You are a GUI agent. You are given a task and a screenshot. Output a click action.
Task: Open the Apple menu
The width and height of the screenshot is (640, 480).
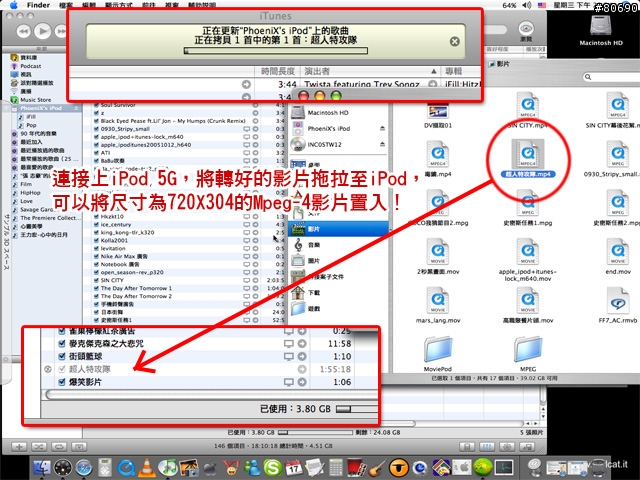click(13, 5)
